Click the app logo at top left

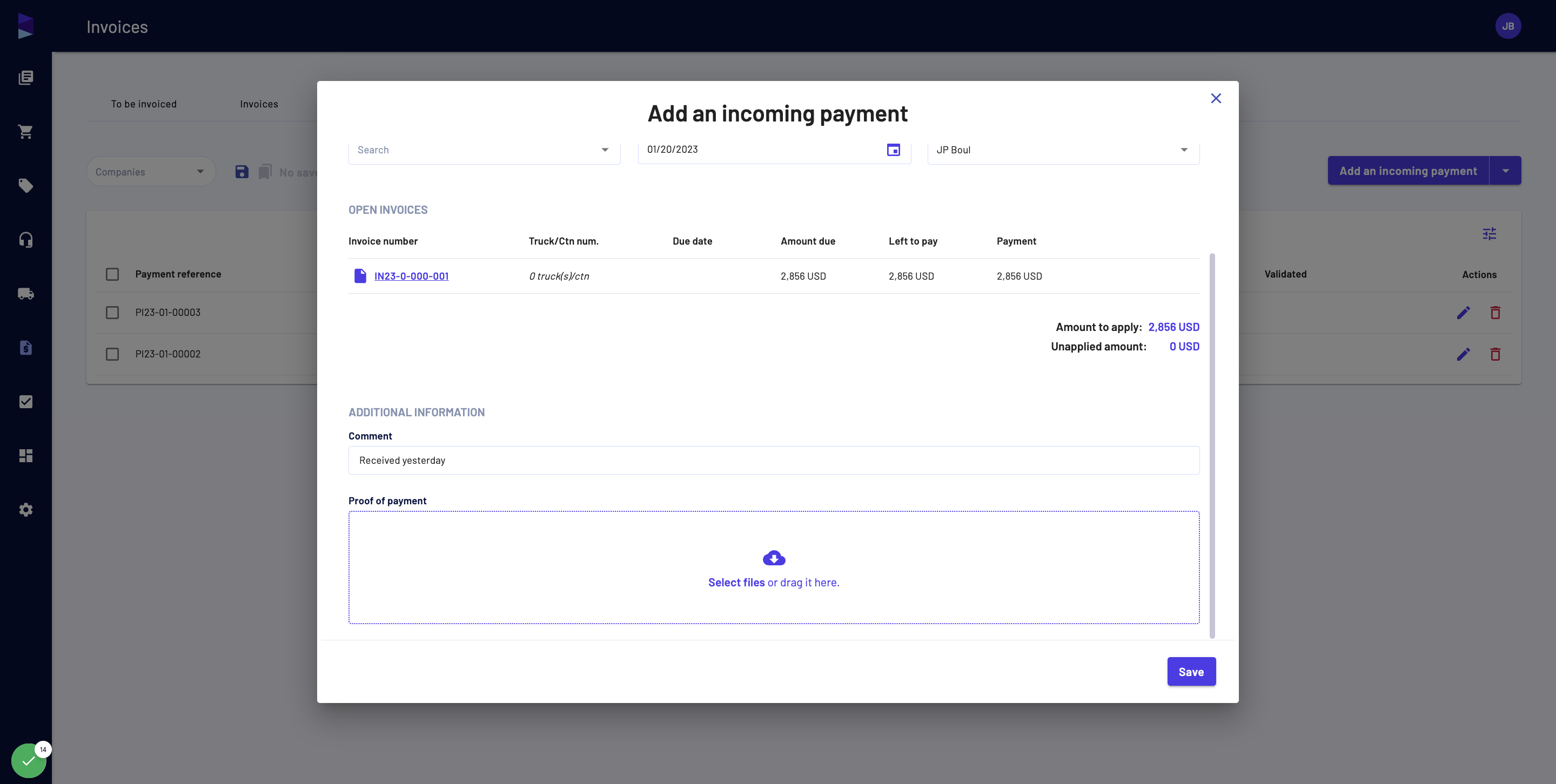coord(25,26)
